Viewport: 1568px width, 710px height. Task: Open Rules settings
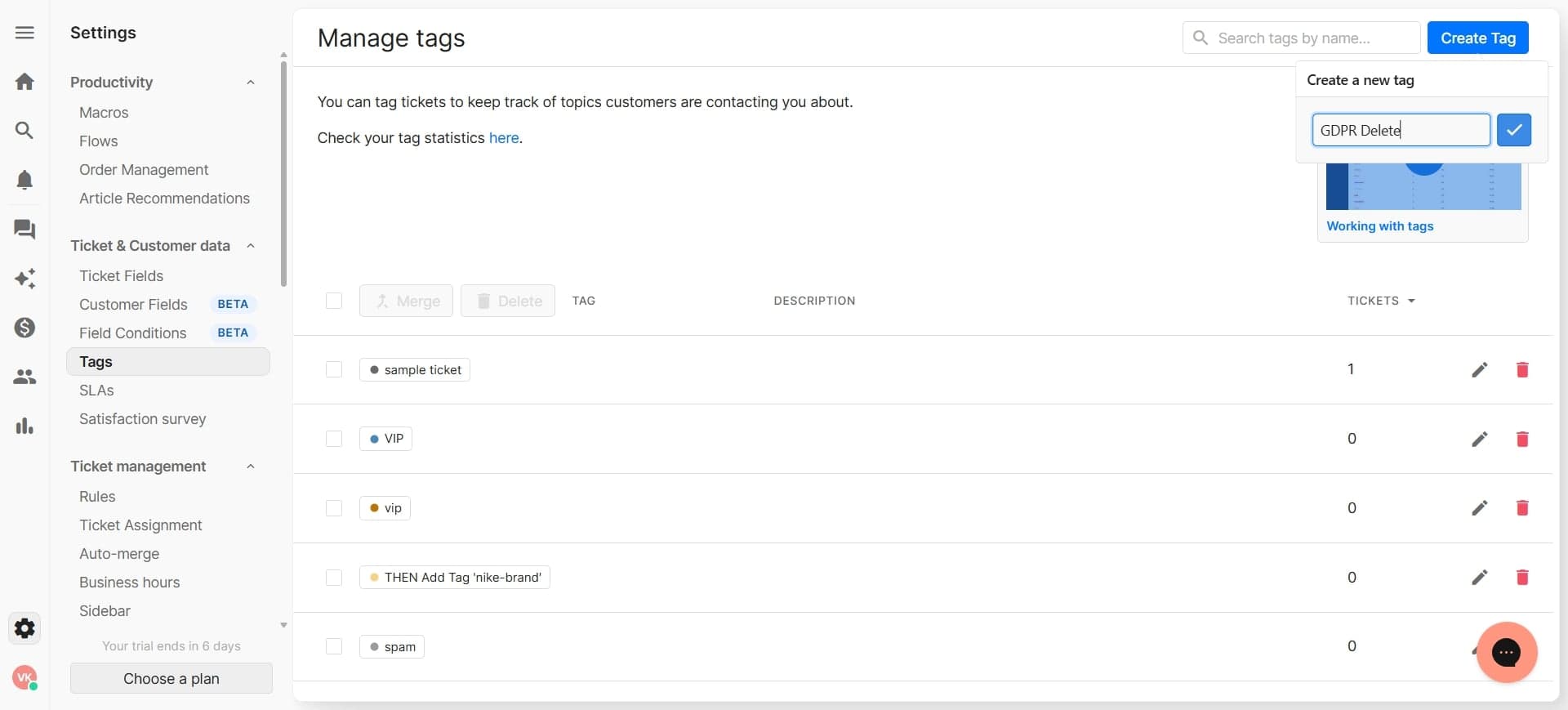(97, 497)
